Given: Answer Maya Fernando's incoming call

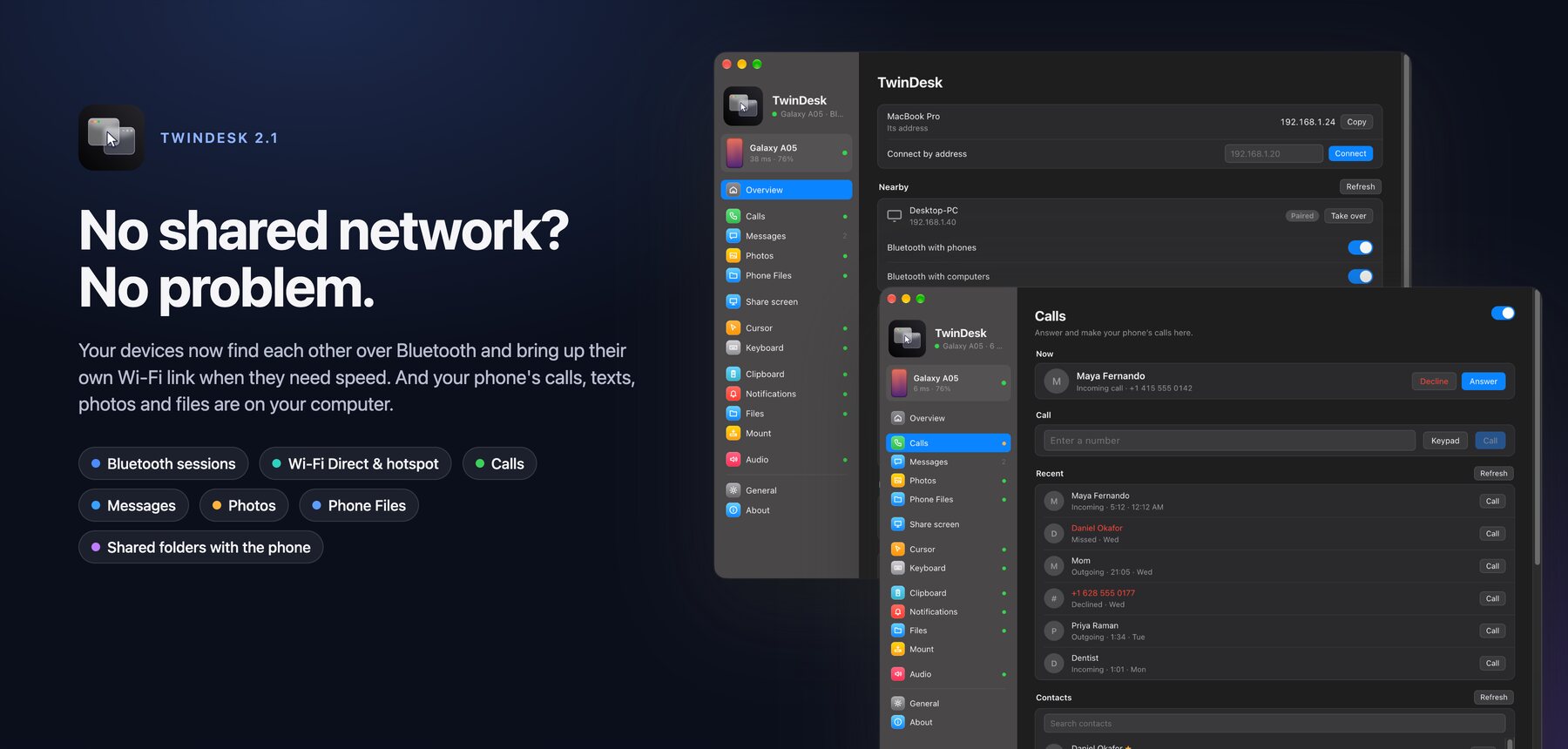Looking at the screenshot, I should [x=1483, y=381].
